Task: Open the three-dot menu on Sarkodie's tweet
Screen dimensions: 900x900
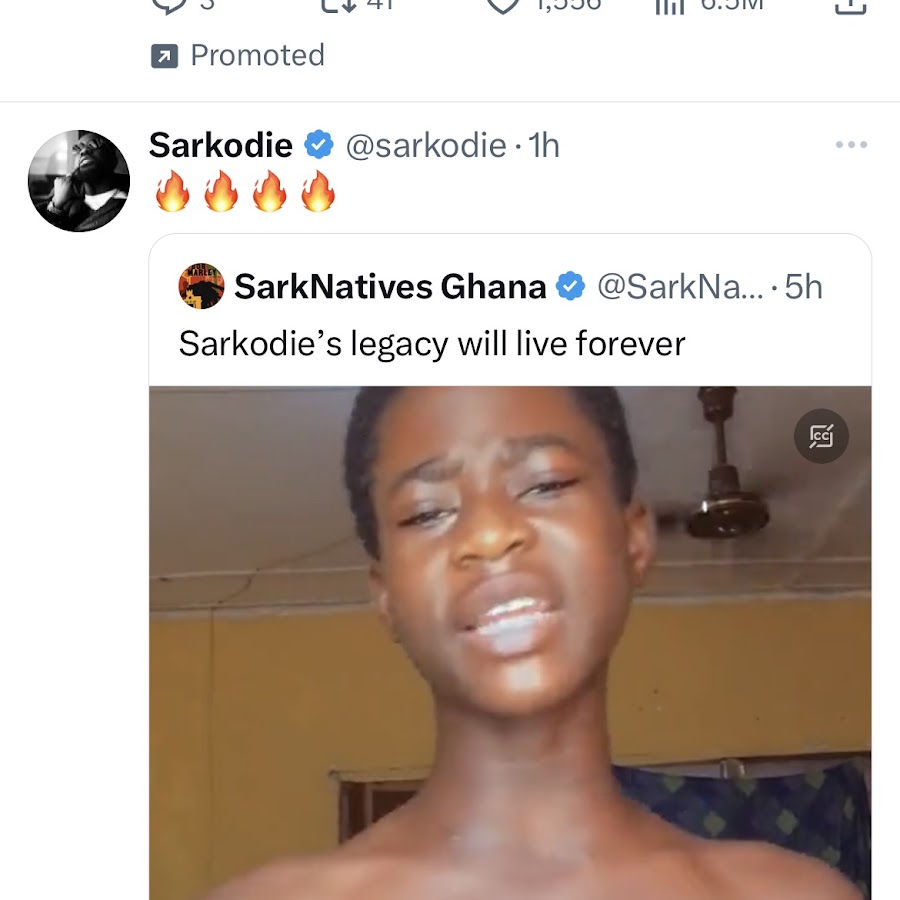Action: click(x=851, y=145)
